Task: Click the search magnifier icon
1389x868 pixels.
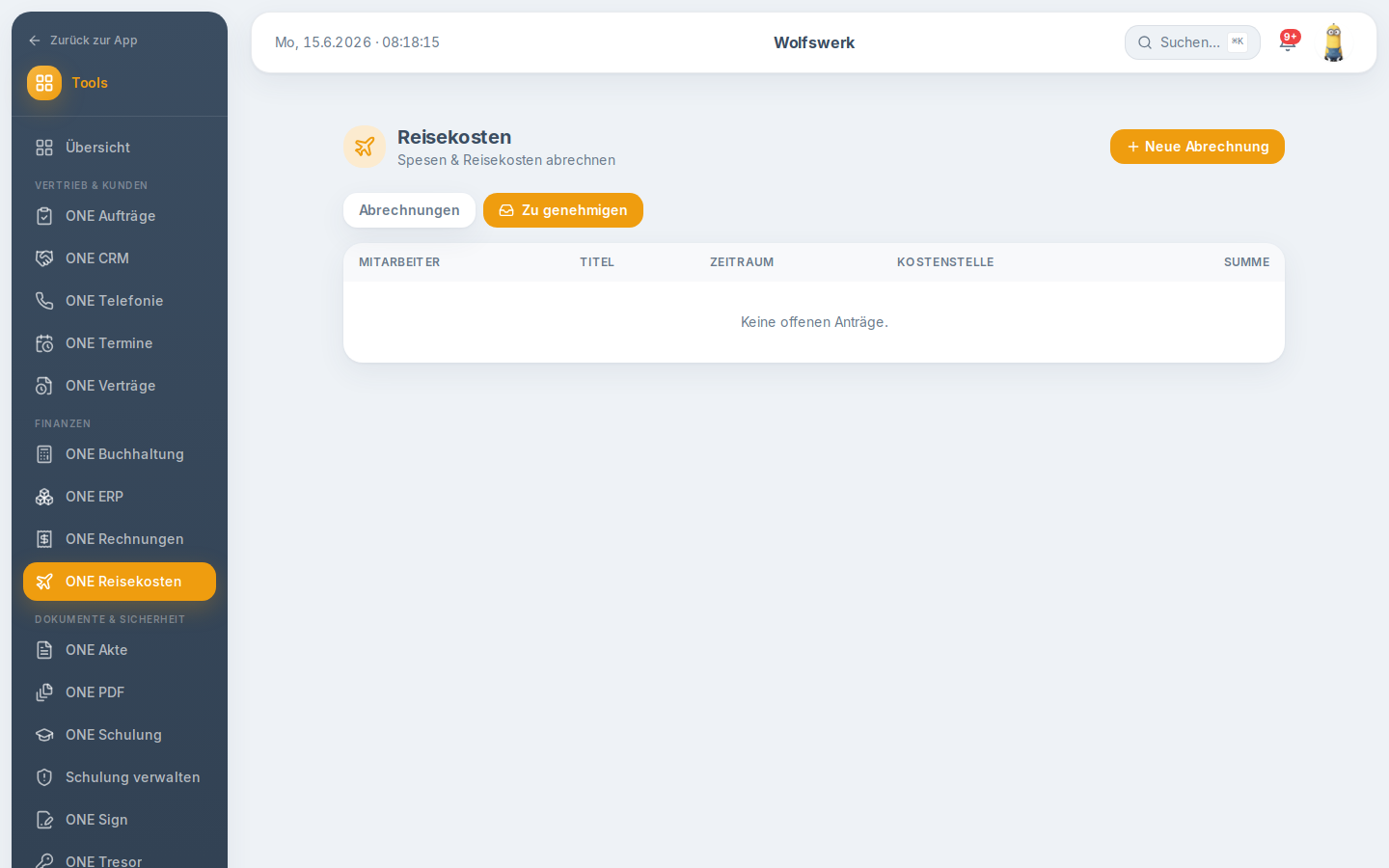Action: pos(1145,42)
